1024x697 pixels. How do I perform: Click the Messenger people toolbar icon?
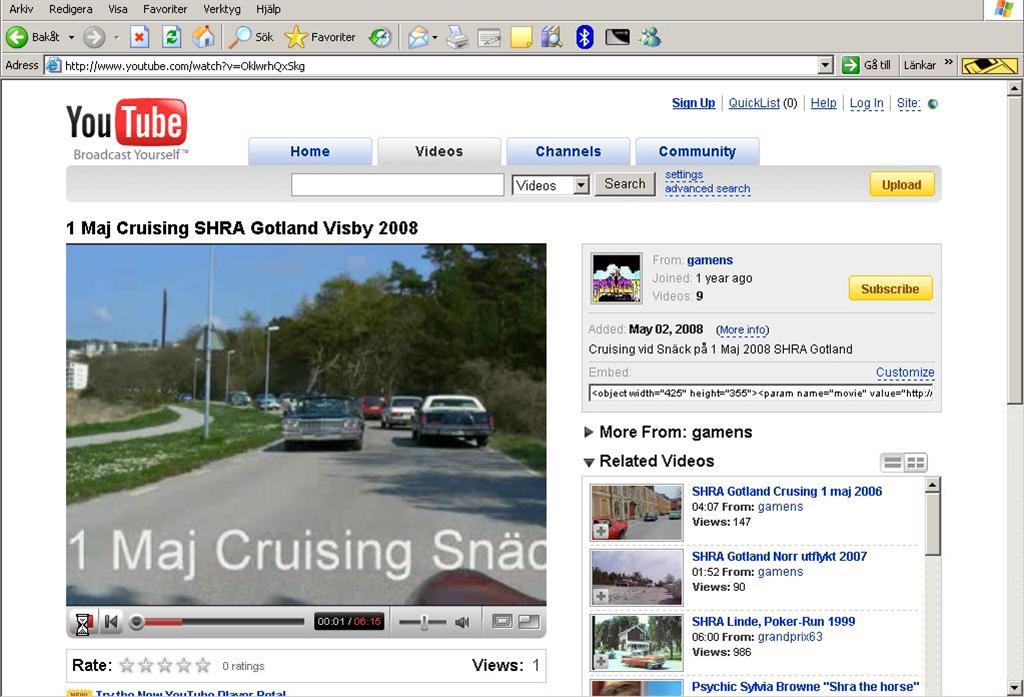click(650, 37)
